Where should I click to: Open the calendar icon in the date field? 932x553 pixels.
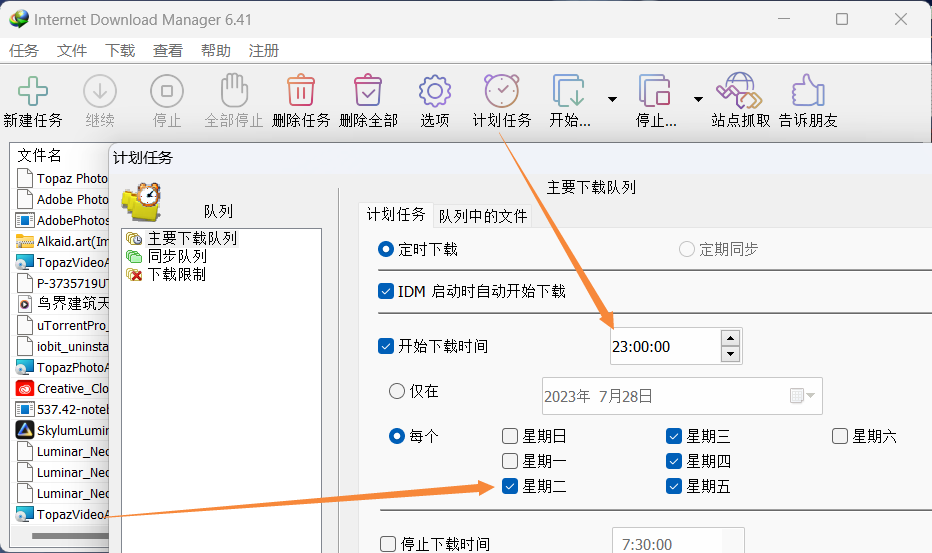coord(797,395)
